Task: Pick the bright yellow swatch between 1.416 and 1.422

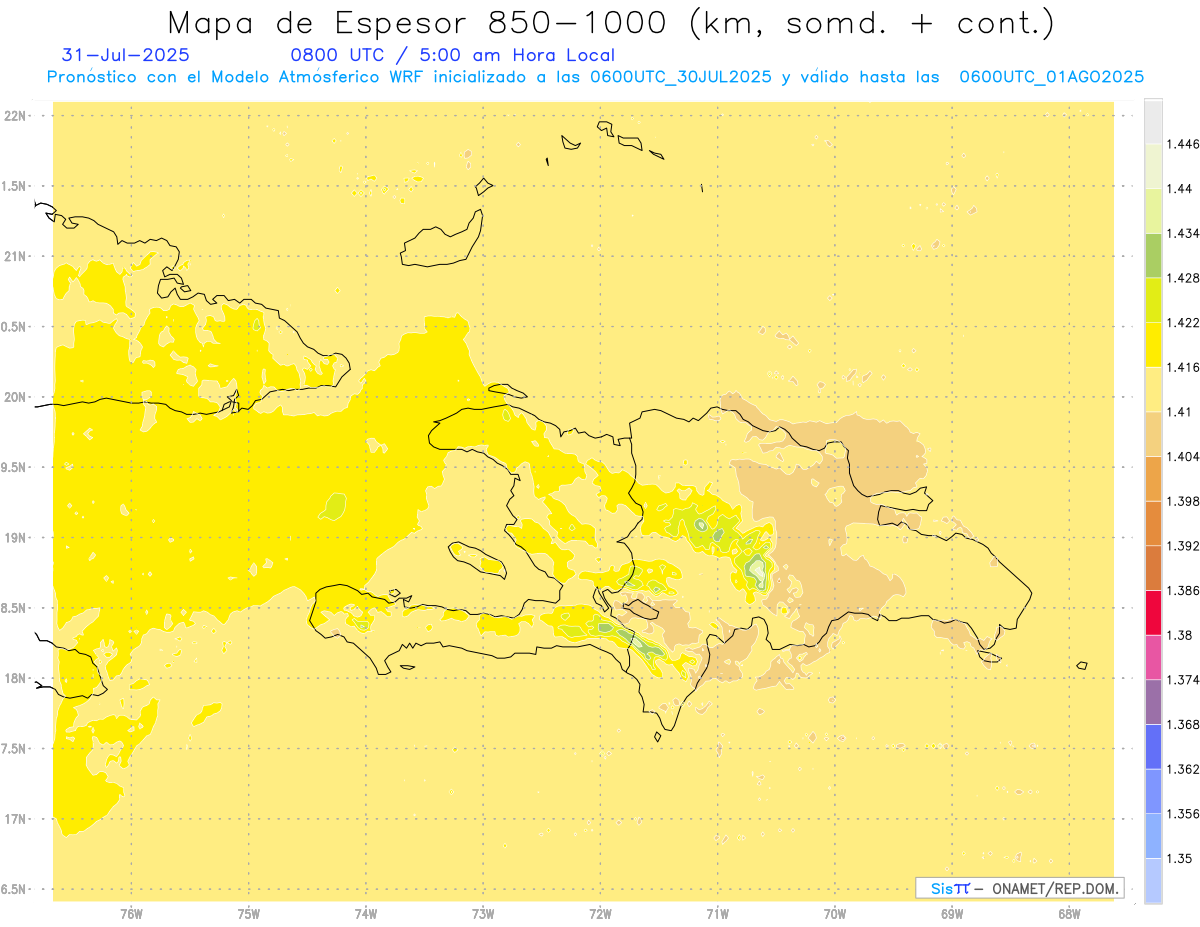Action: point(1153,344)
